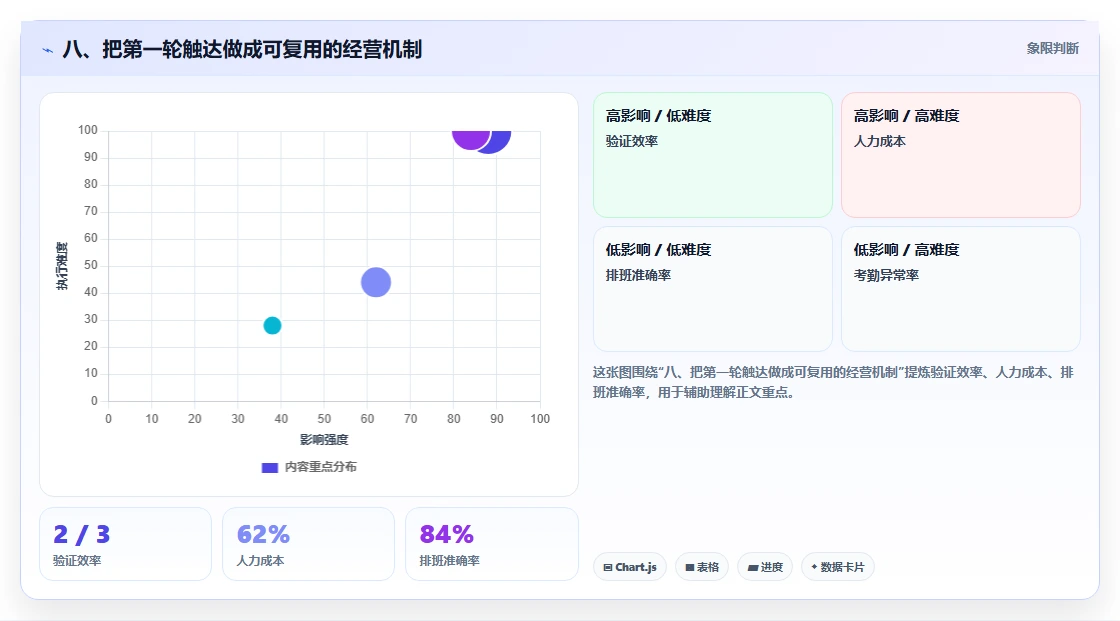The image size is (1120, 621).
Task: Open the 高影响 / 高难度 quadrant card
Action: click(x=961, y=154)
